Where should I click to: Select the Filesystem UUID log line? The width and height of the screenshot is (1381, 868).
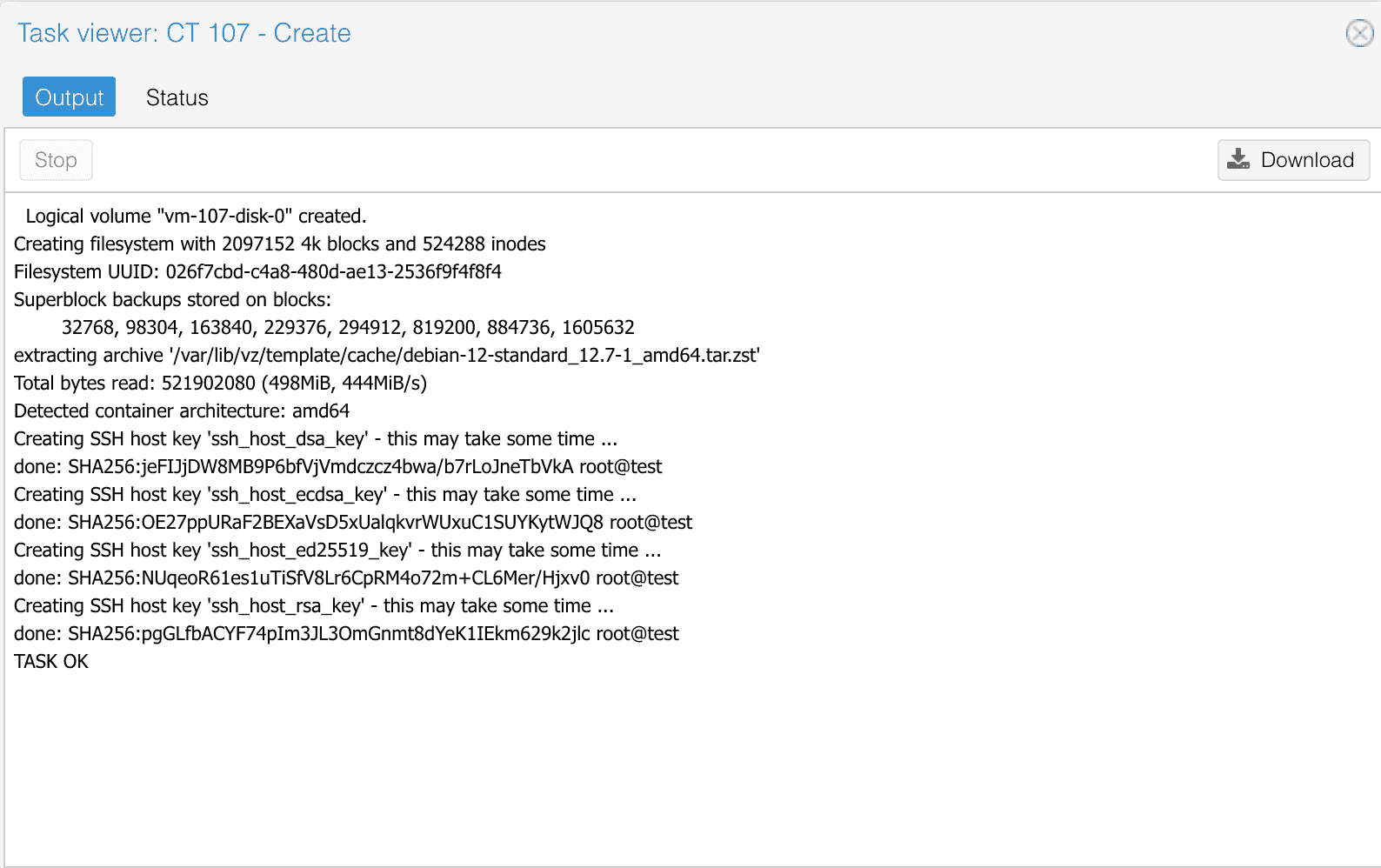[257, 272]
